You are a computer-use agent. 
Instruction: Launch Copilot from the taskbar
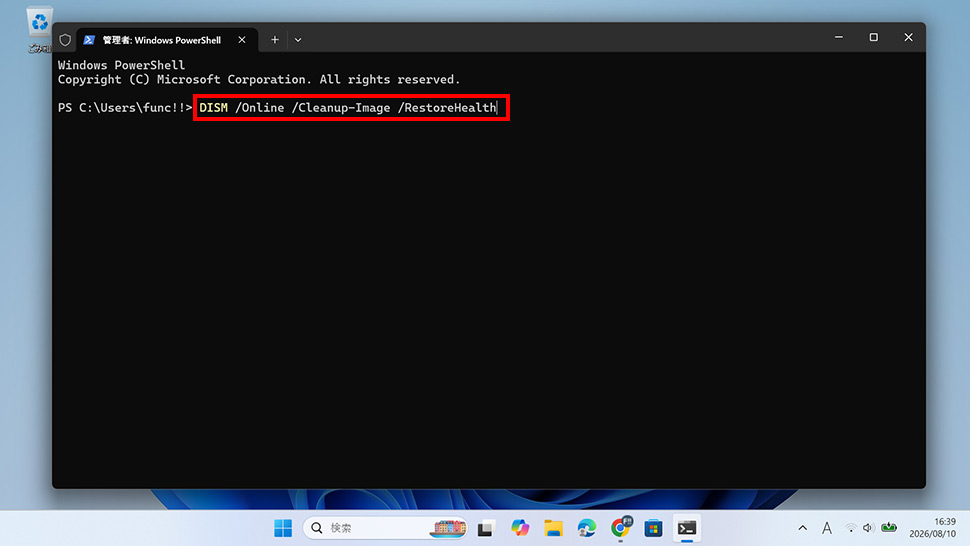(x=520, y=528)
